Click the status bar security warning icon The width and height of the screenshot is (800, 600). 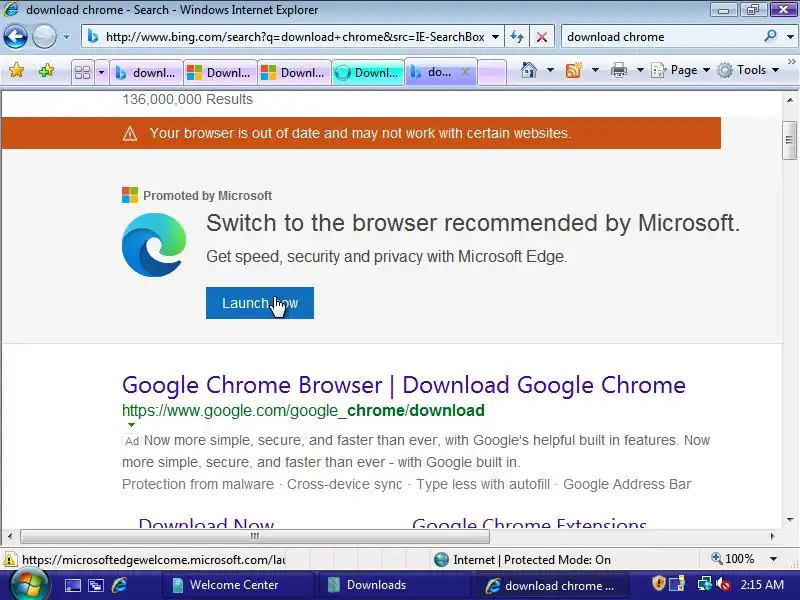10,560
